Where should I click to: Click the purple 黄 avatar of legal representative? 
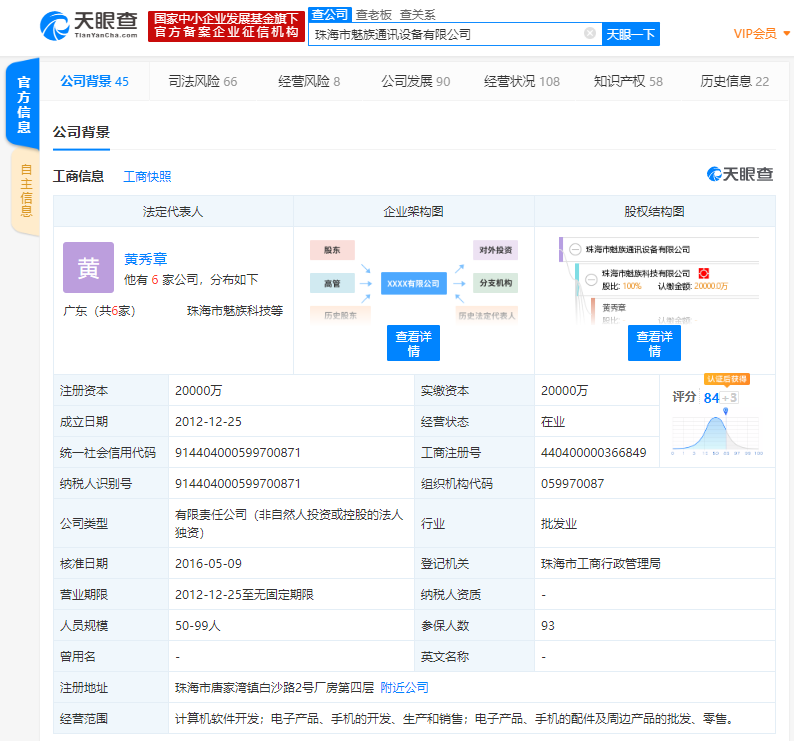click(88, 267)
